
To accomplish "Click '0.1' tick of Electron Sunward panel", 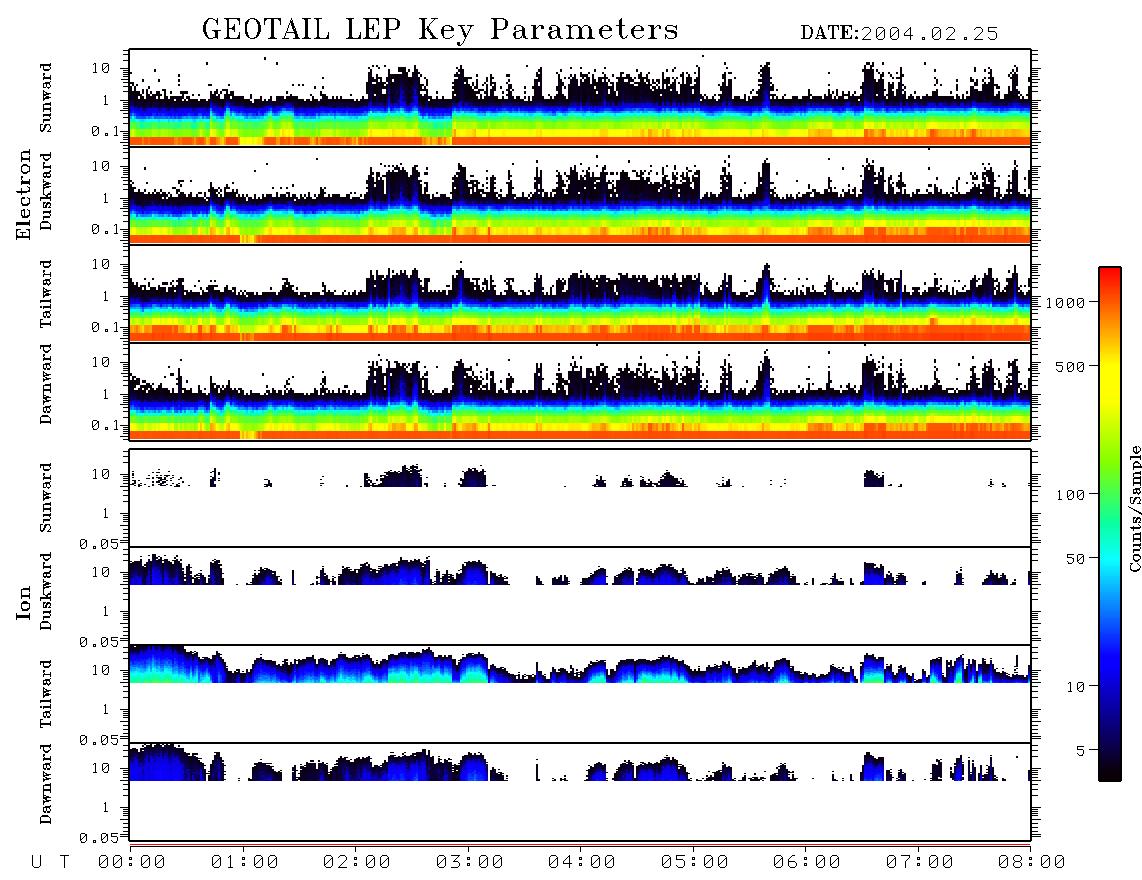I will 106,131.
